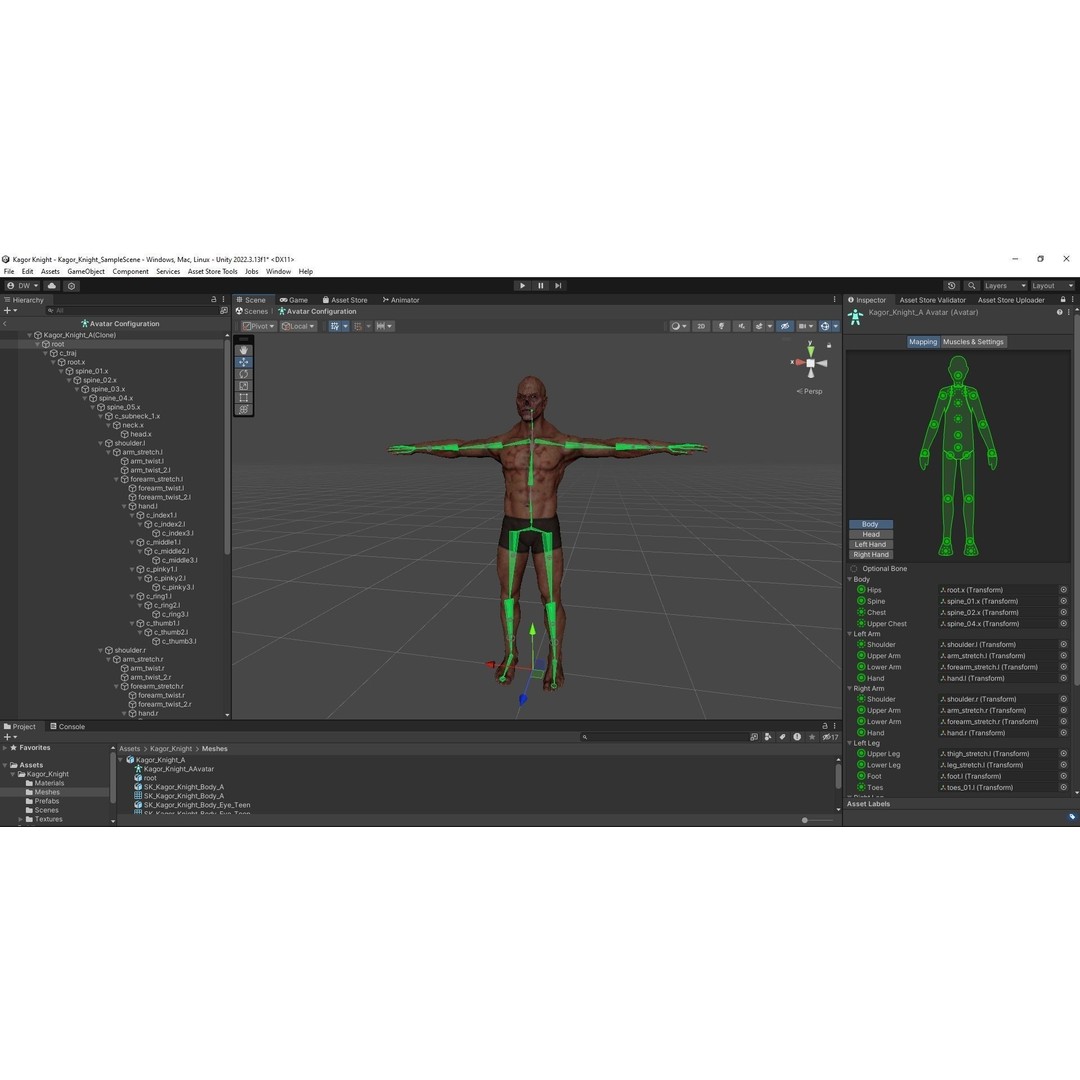Click the Project search by type icon
Screen dimensions: 1080x1080
(768, 737)
